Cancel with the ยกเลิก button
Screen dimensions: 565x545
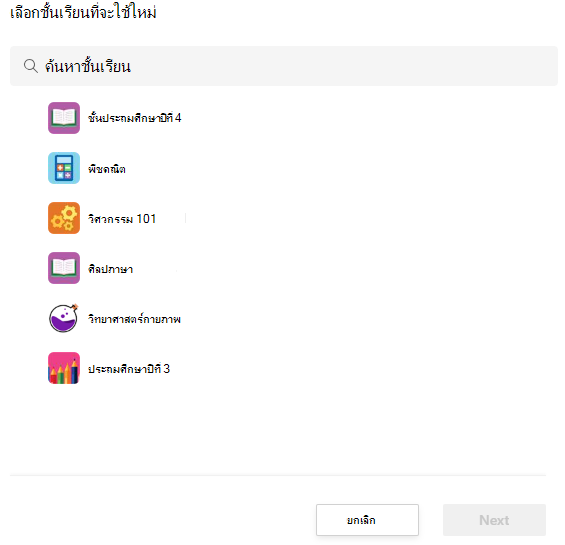pyautogui.click(x=368, y=520)
